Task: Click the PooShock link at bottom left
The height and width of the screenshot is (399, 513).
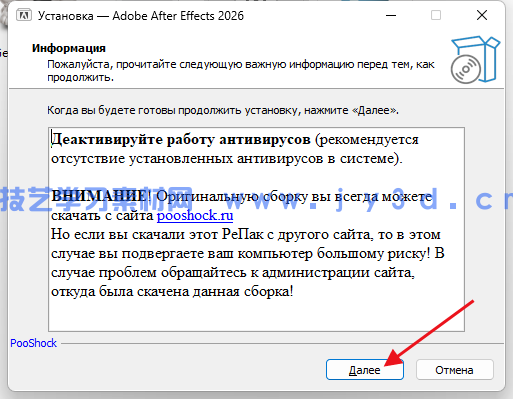Action: pos(33,343)
